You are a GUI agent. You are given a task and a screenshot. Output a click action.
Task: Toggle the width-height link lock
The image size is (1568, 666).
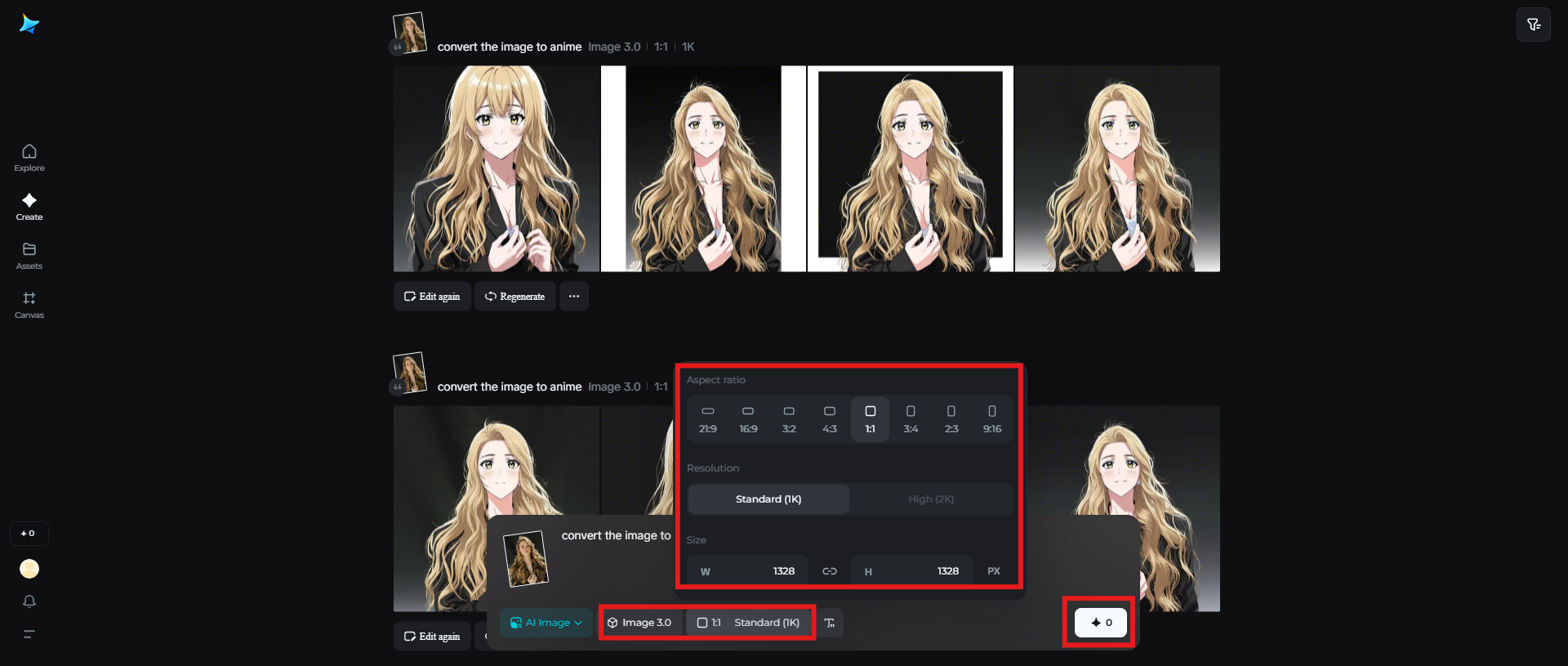(830, 571)
